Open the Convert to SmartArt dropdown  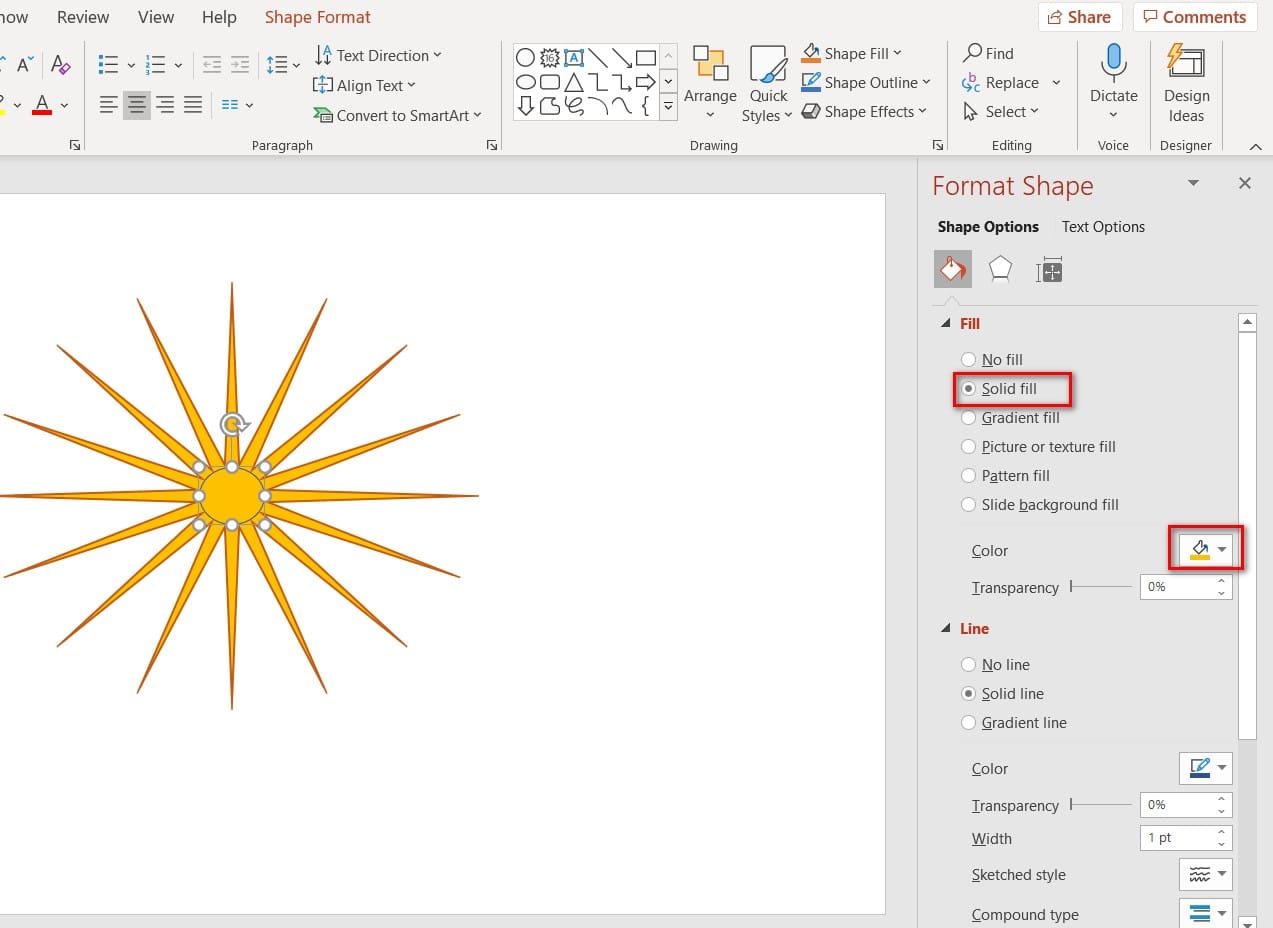(398, 115)
